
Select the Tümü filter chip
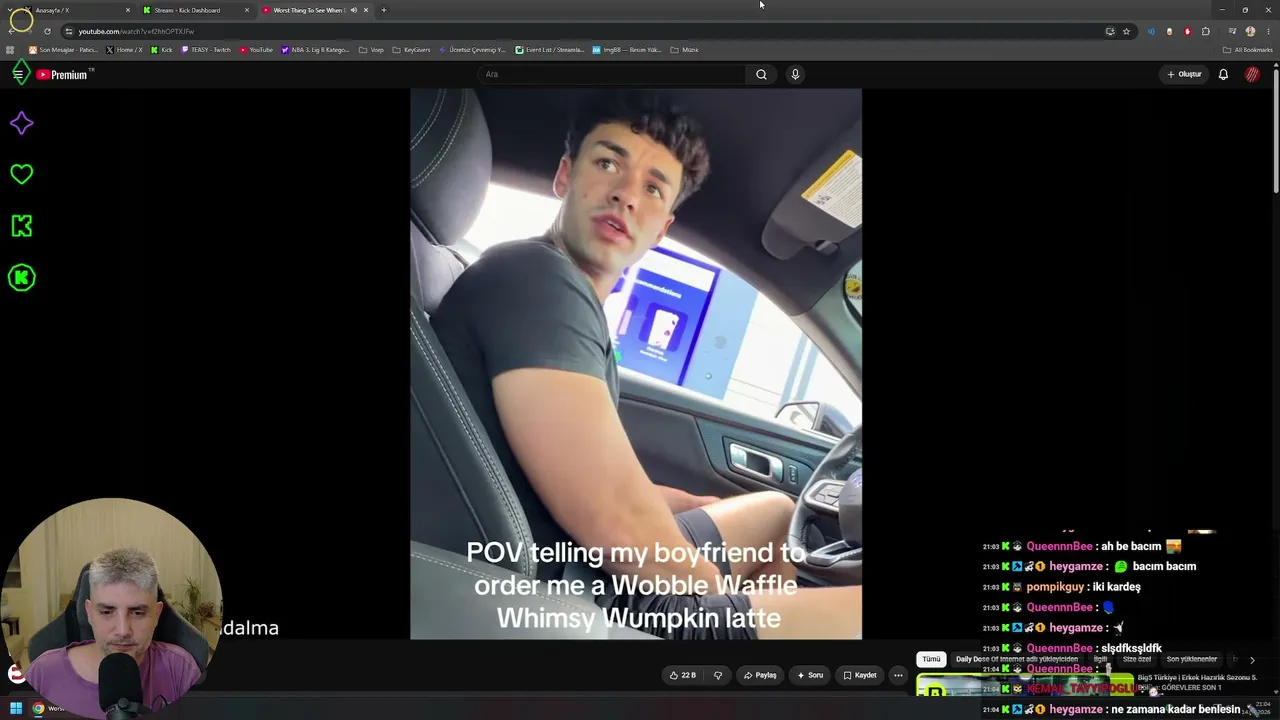tap(931, 660)
